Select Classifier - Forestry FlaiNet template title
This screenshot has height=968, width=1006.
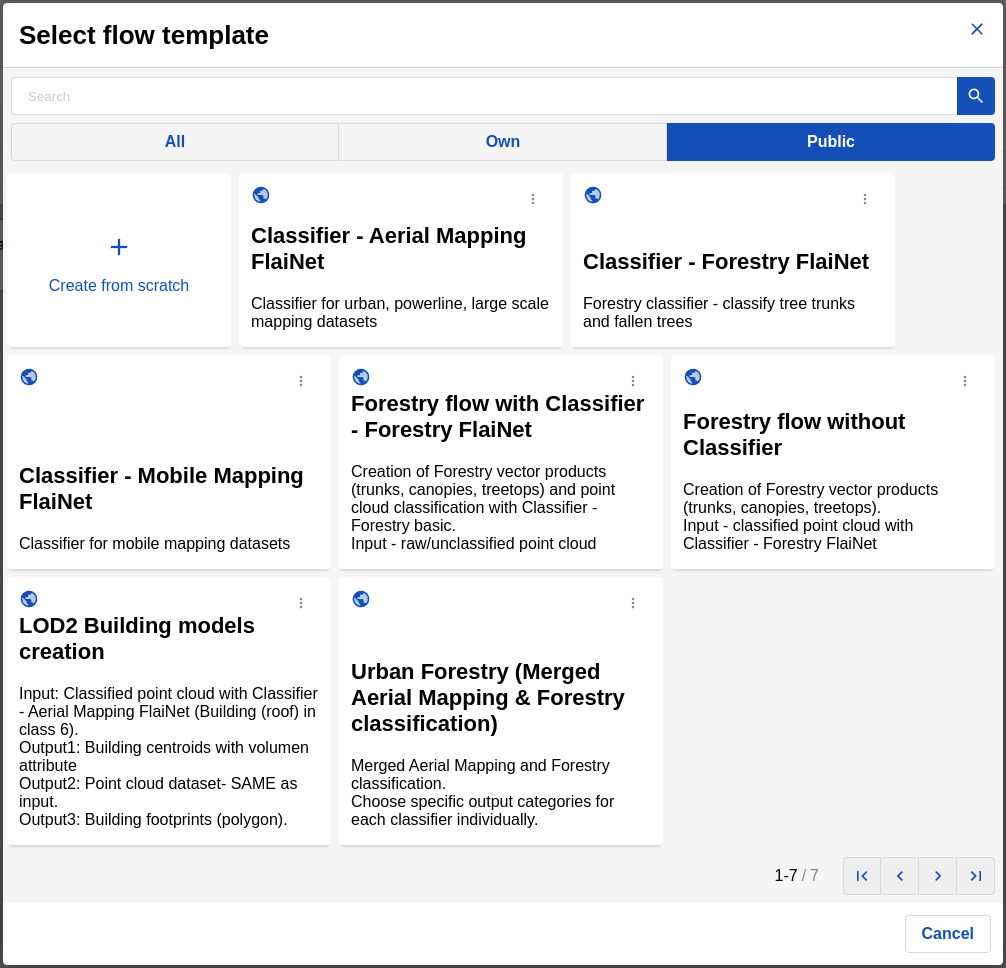click(x=726, y=262)
